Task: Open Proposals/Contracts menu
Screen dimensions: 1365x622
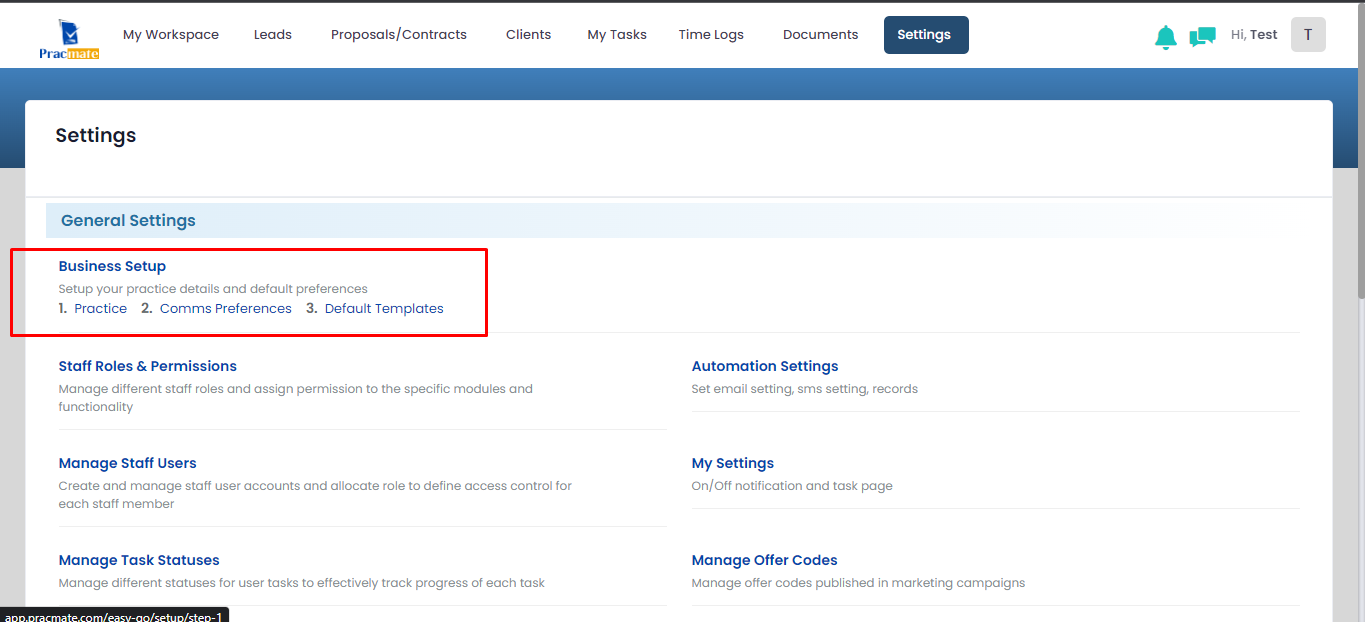Action: coord(399,34)
